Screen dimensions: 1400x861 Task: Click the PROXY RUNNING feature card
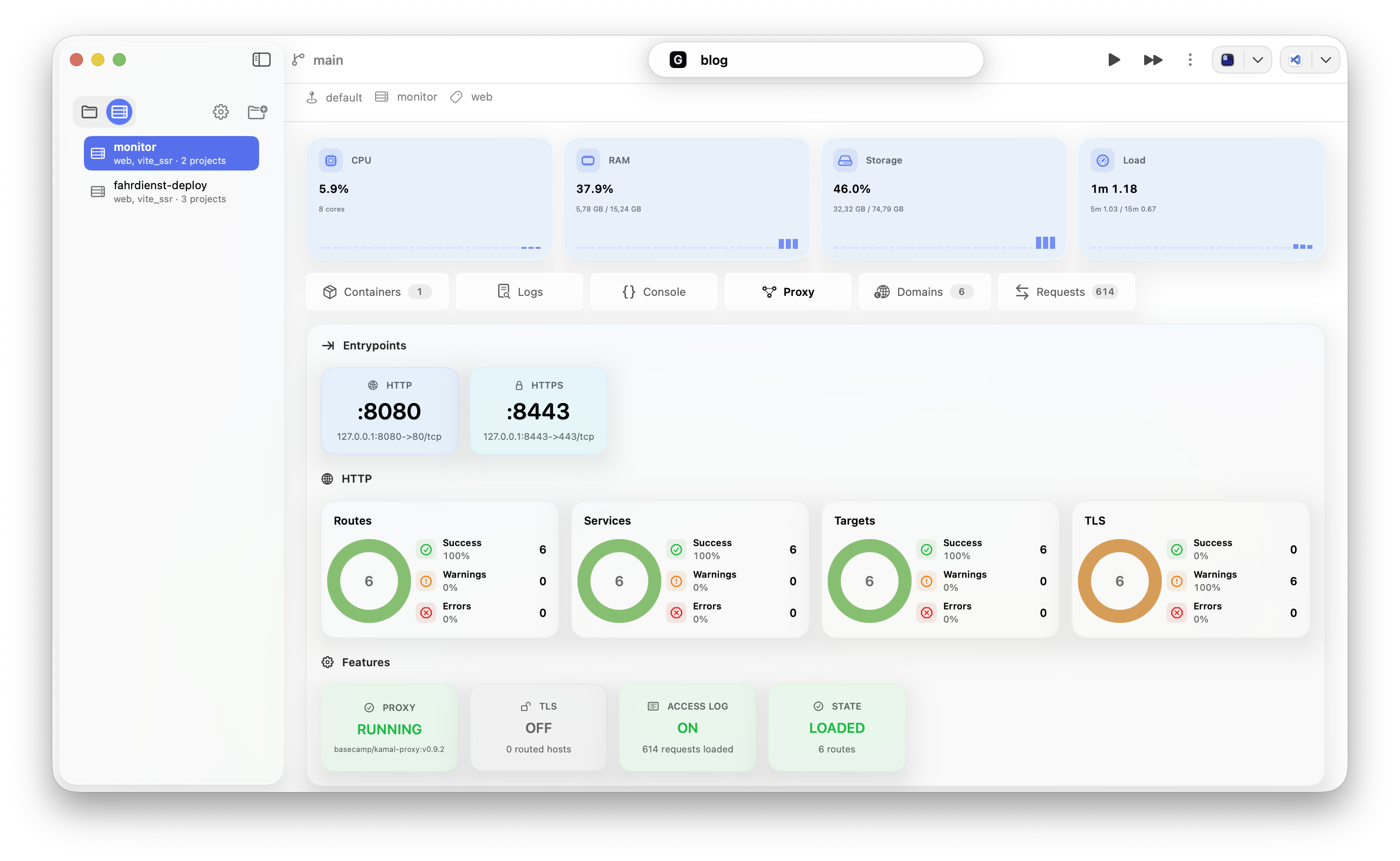click(x=390, y=728)
